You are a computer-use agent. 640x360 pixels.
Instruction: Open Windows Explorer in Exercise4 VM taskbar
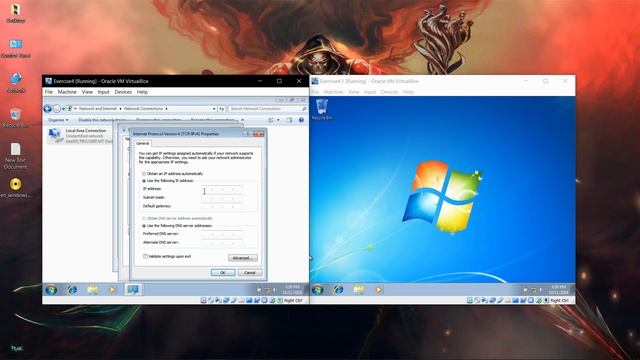(x=93, y=290)
